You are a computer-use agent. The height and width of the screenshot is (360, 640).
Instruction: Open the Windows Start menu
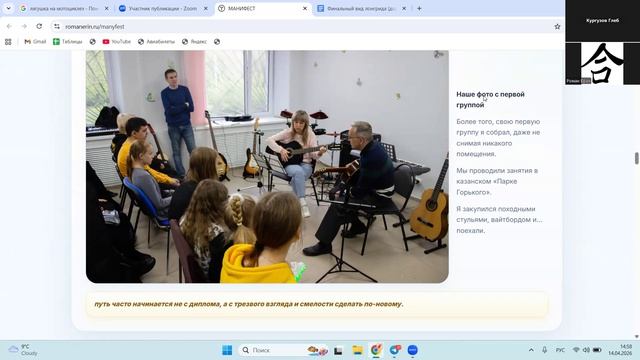click(x=227, y=350)
